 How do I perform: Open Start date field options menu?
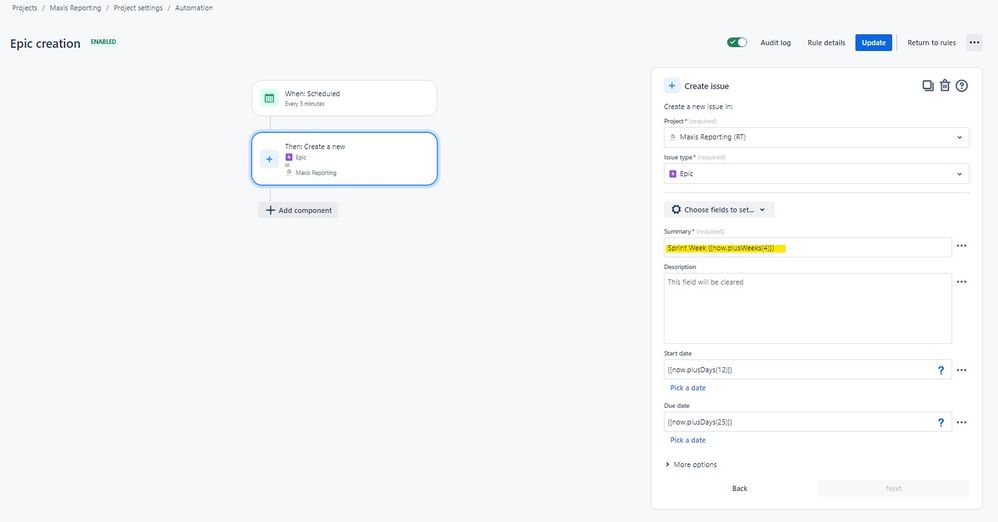[962, 370]
